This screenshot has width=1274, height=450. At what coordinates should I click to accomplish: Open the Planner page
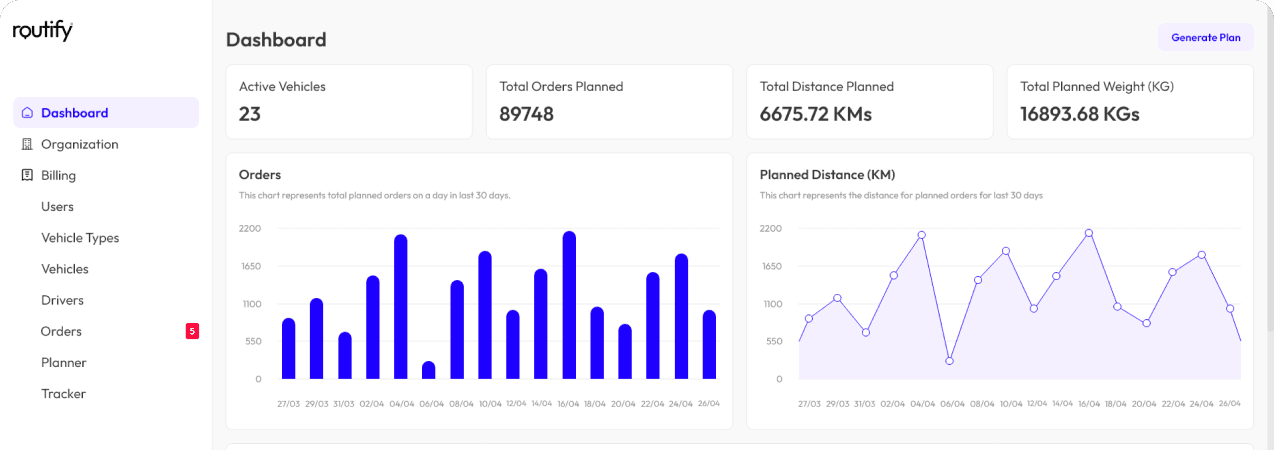[64, 362]
